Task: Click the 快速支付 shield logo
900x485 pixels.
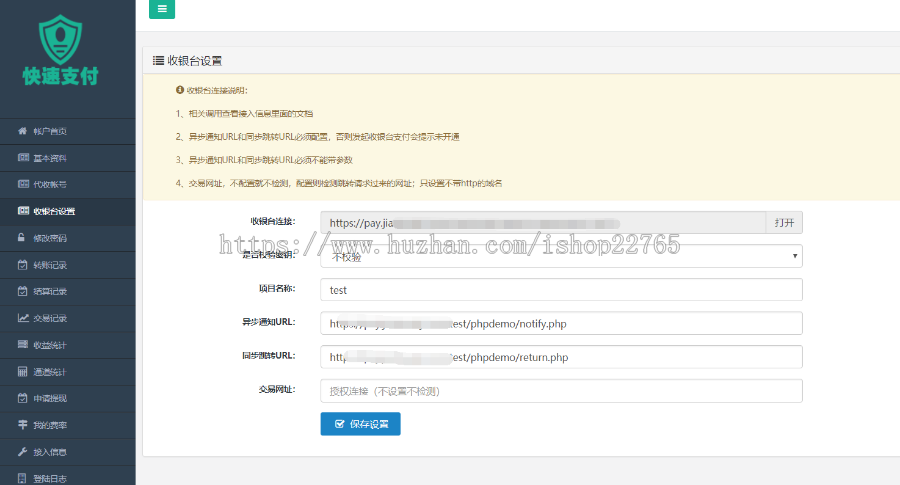Action: [60, 51]
